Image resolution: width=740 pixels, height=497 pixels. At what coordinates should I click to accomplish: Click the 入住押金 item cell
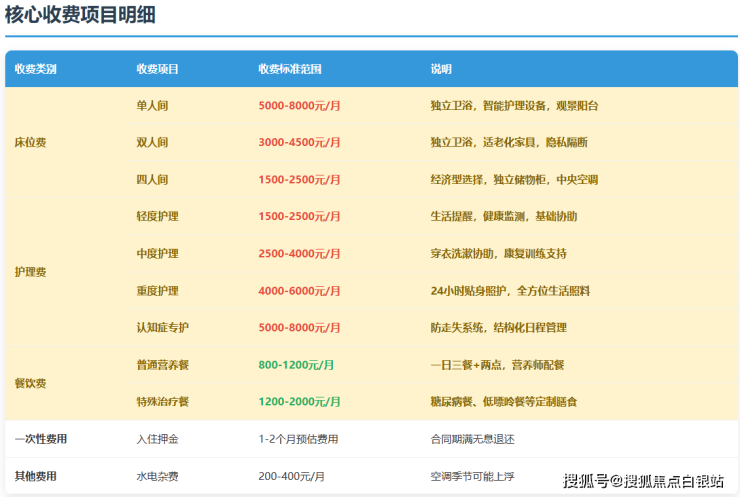157,439
